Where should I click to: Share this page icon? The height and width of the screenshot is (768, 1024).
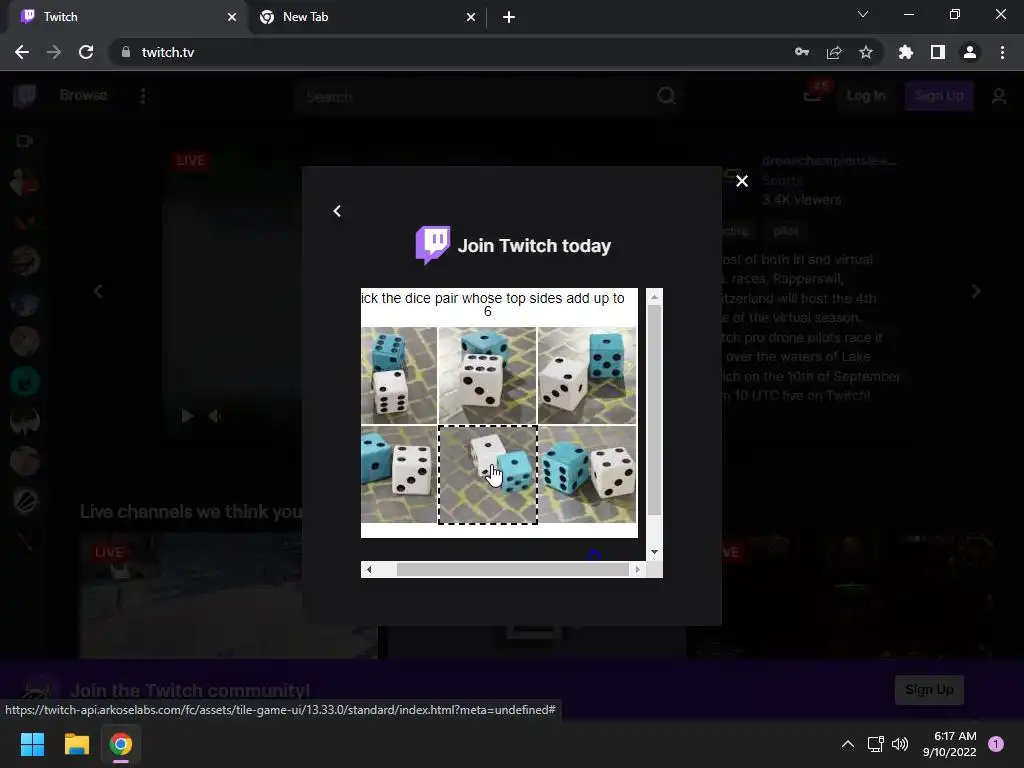tap(834, 52)
